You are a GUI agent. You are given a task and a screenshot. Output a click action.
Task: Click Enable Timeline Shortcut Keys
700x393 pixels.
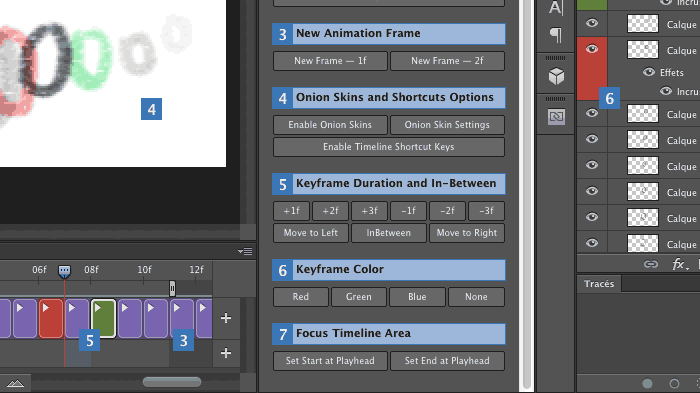click(x=389, y=146)
